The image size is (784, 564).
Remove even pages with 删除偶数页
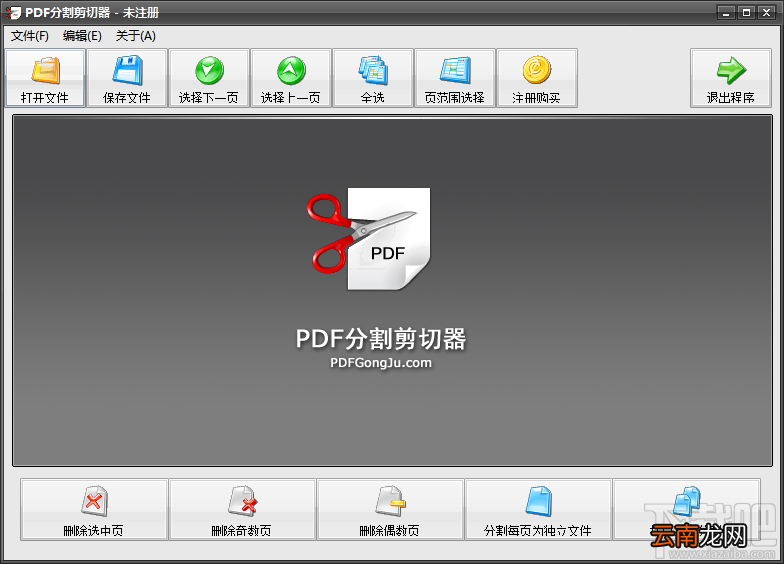coord(390,510)
